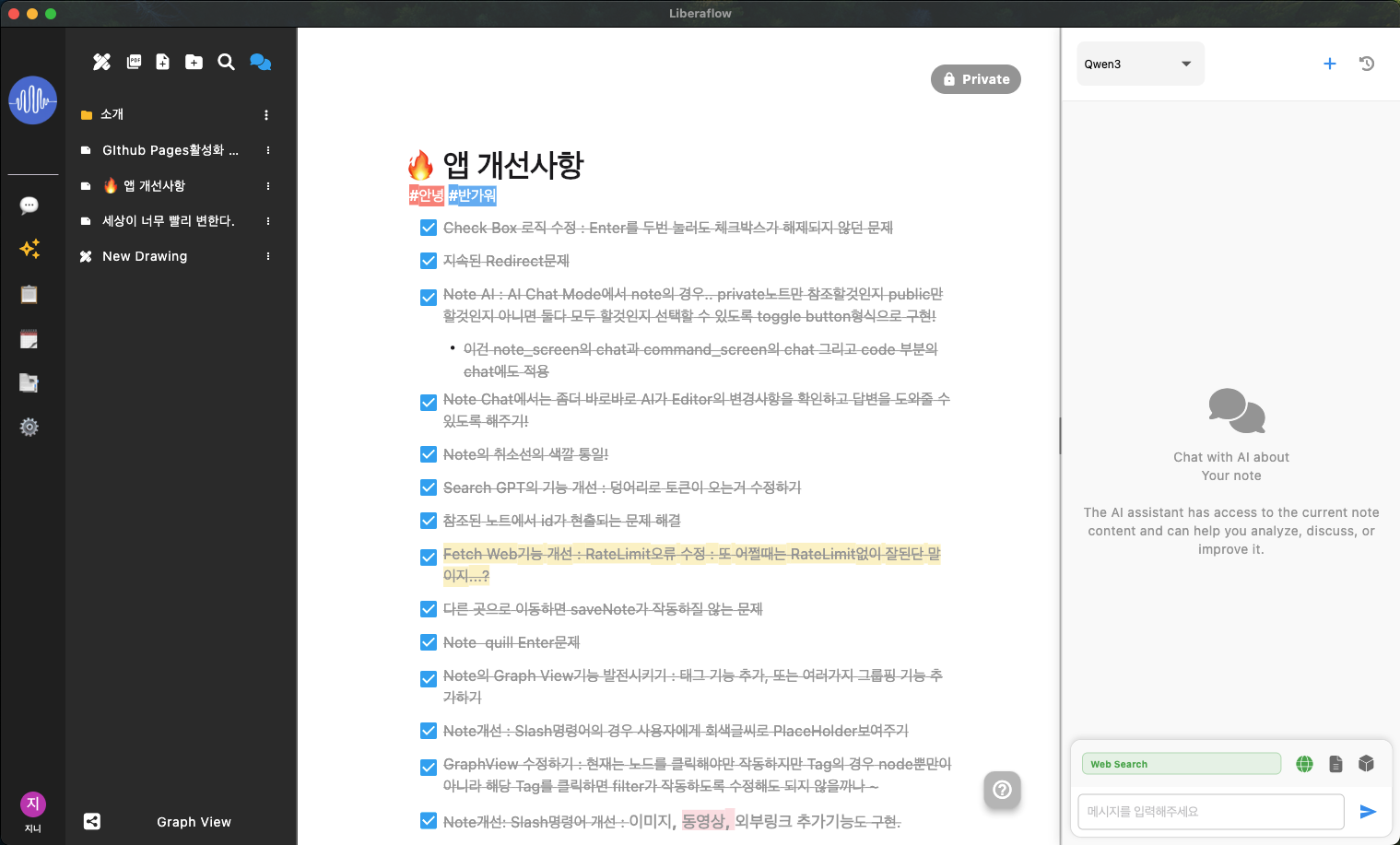Screen dimensions: 1400x845
Task: Create a new folder
Action: (x=194, y=62)
